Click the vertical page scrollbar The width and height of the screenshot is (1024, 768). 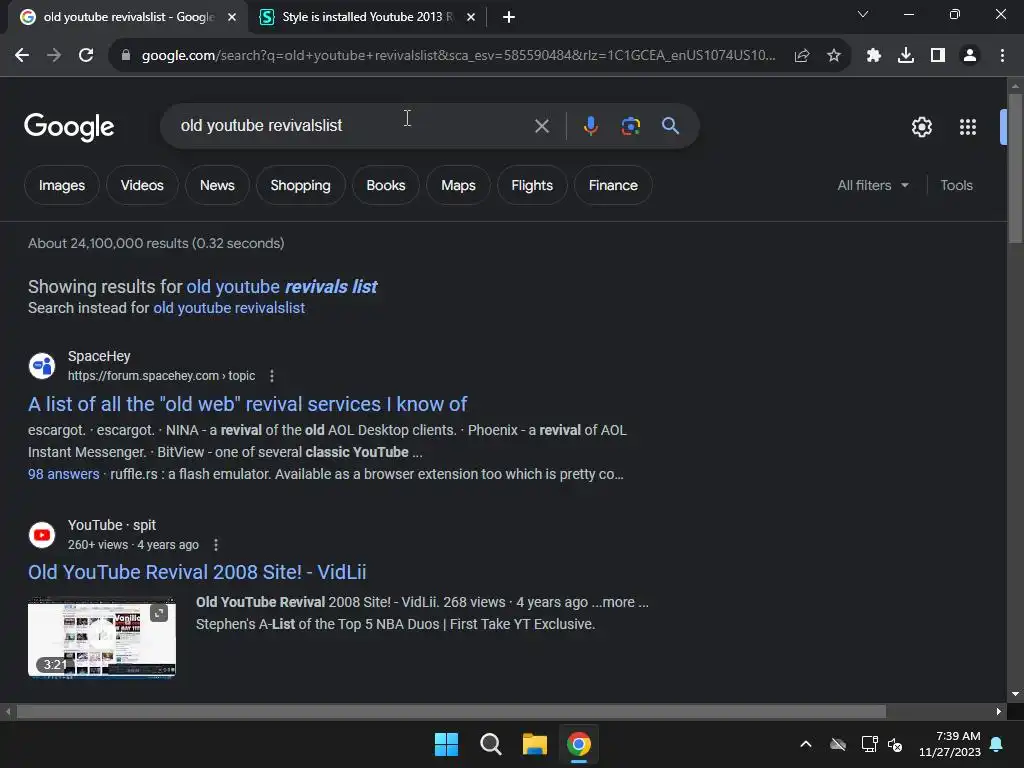pos(1015,168)
